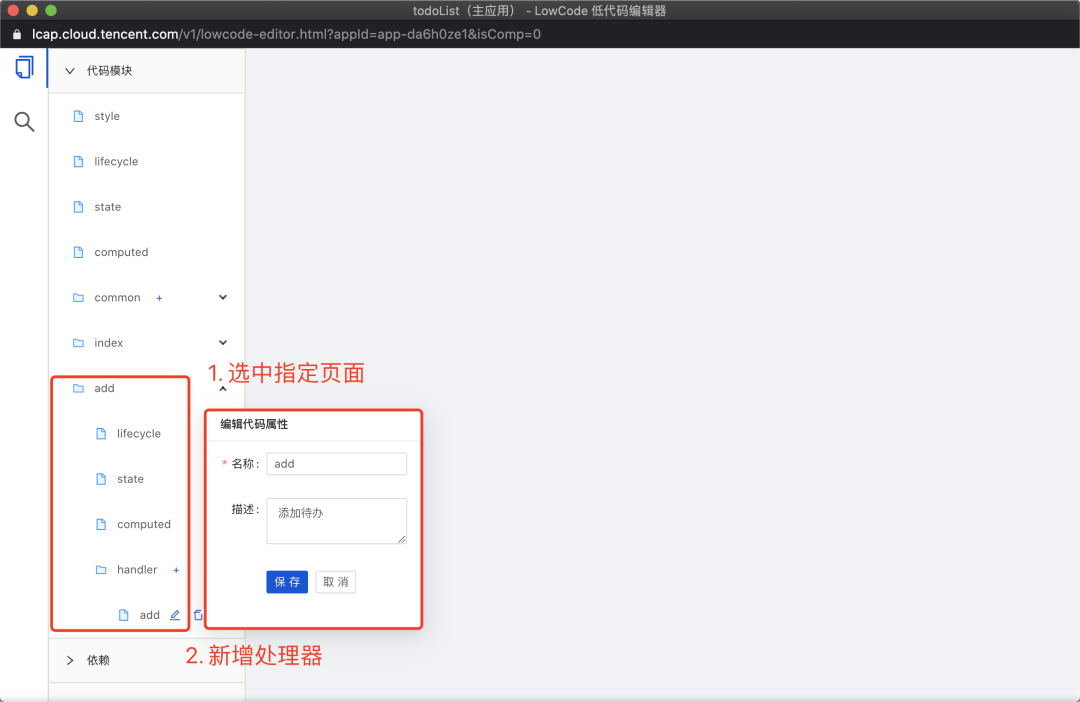Expand the 依赖 section
Viewport: 1080px width, 702px height.
(70, 660)
